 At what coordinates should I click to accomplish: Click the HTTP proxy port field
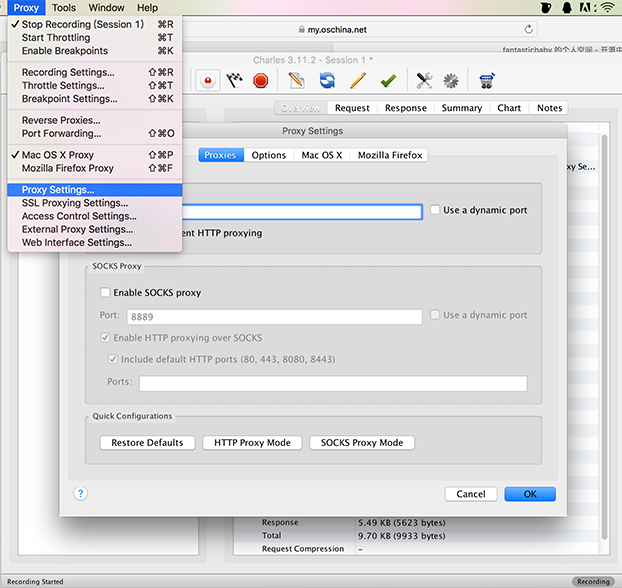pos(302,212)
